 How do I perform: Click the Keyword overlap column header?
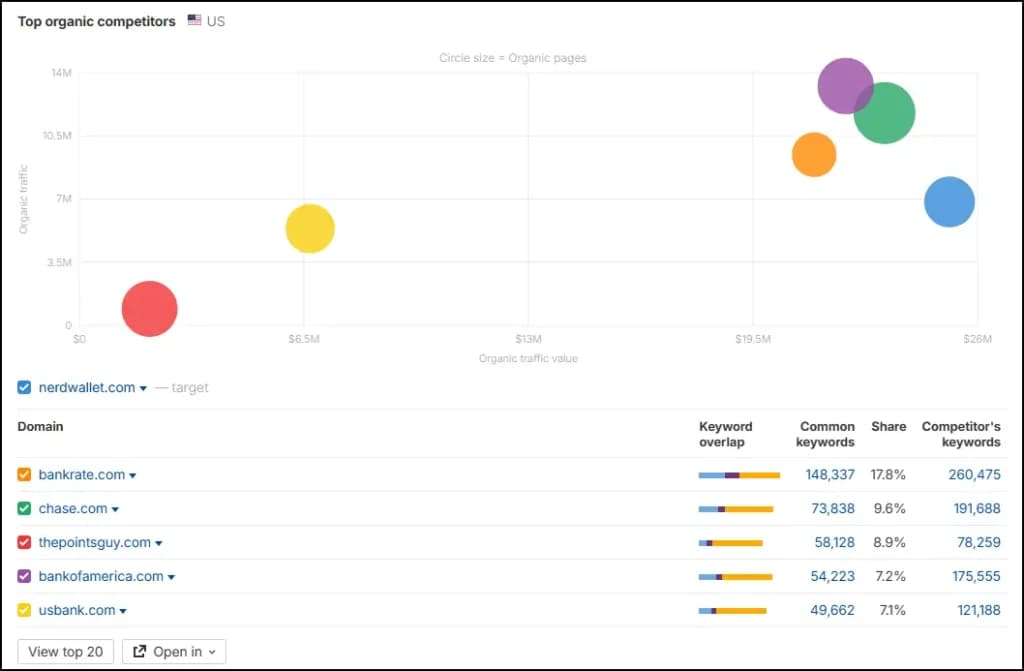point(726,434)
